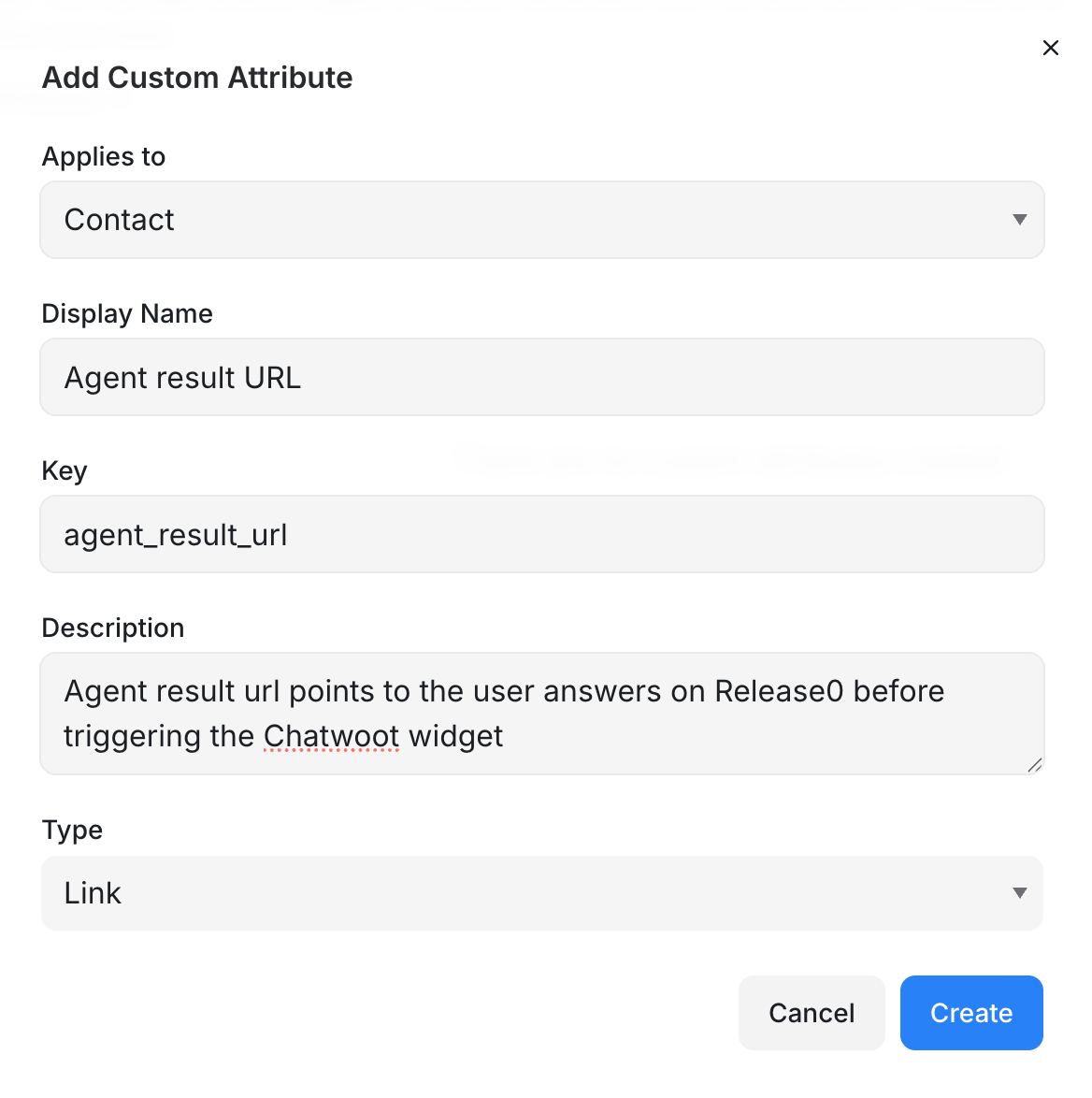Click the Type label above the Link selector

pyautogui.click(x=72, y=830)
